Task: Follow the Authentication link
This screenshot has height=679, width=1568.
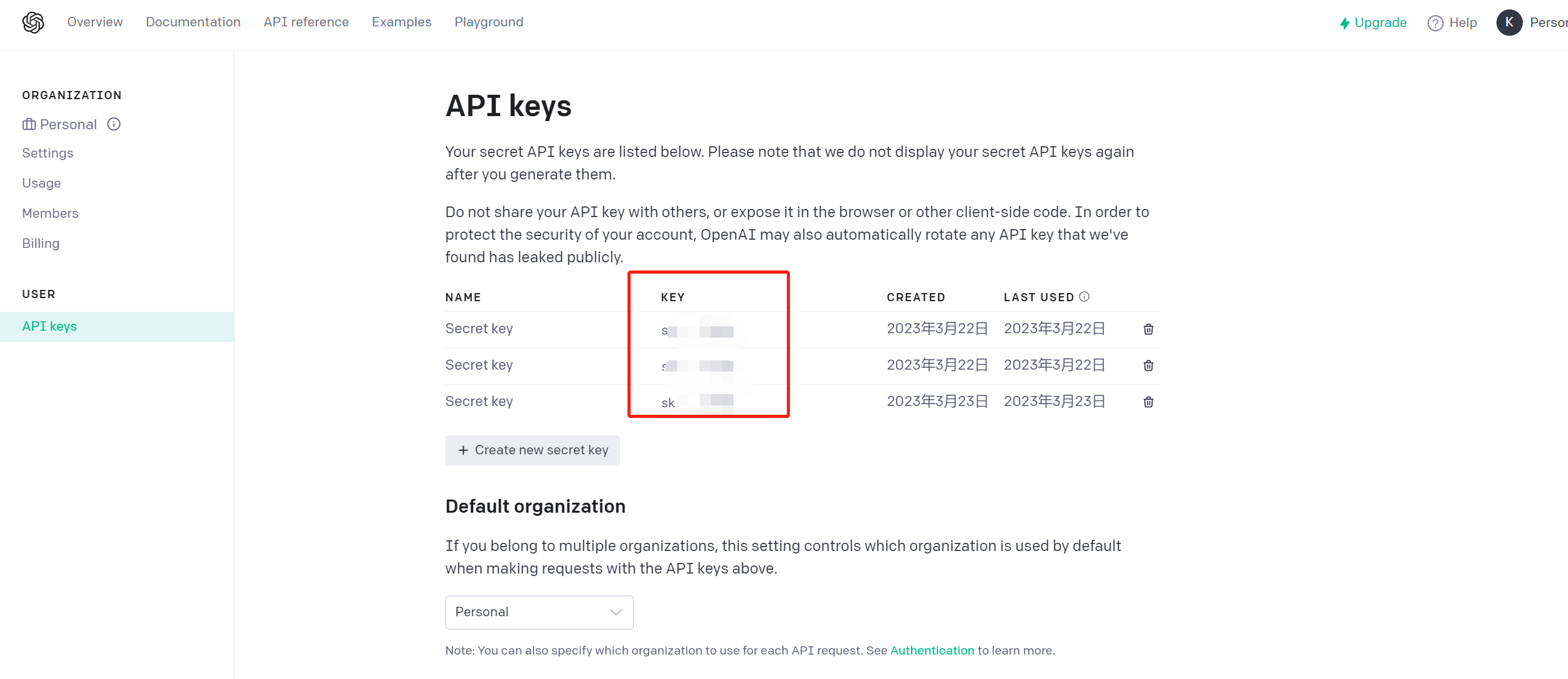Action: [x=932, y=650]
